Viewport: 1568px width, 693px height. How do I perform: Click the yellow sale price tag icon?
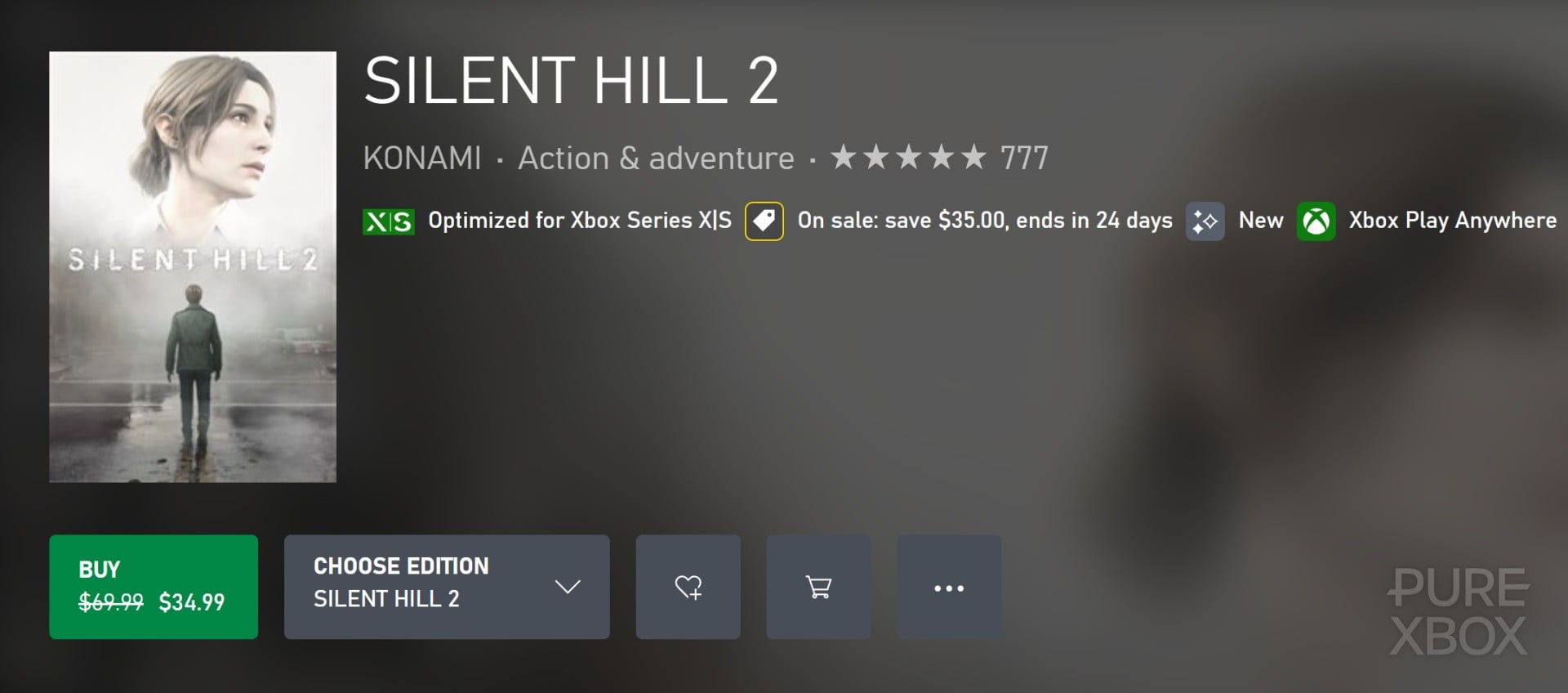tap(764, 221)
